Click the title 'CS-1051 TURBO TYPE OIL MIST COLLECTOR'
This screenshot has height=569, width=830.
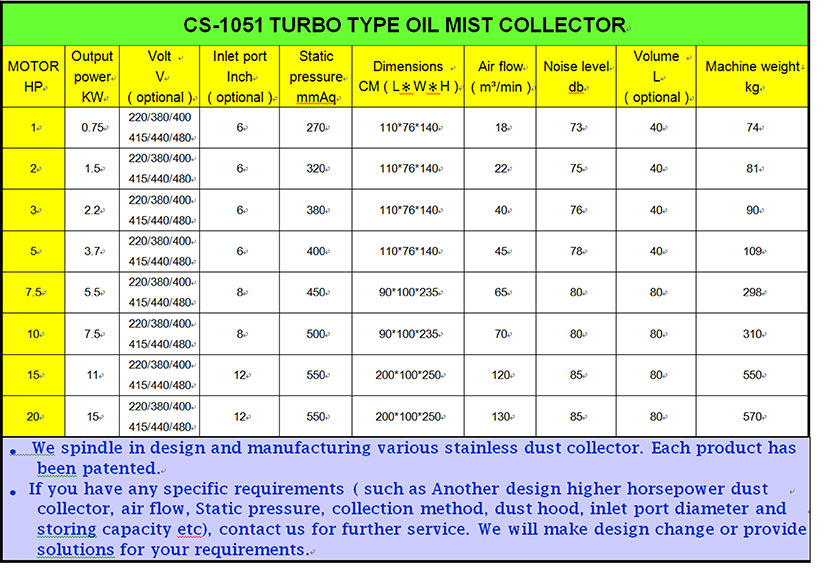coord(404,25)
